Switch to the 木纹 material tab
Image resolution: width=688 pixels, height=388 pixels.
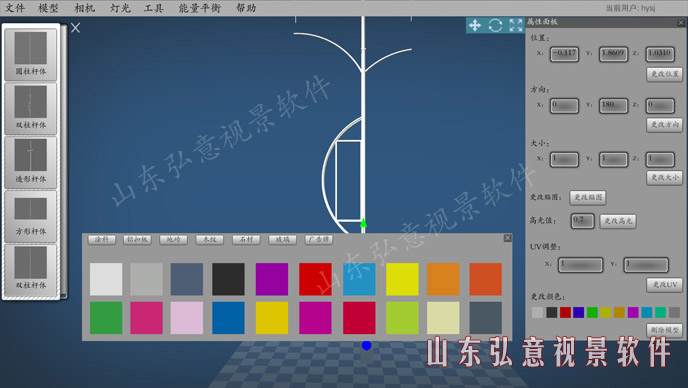coord(210,239)
